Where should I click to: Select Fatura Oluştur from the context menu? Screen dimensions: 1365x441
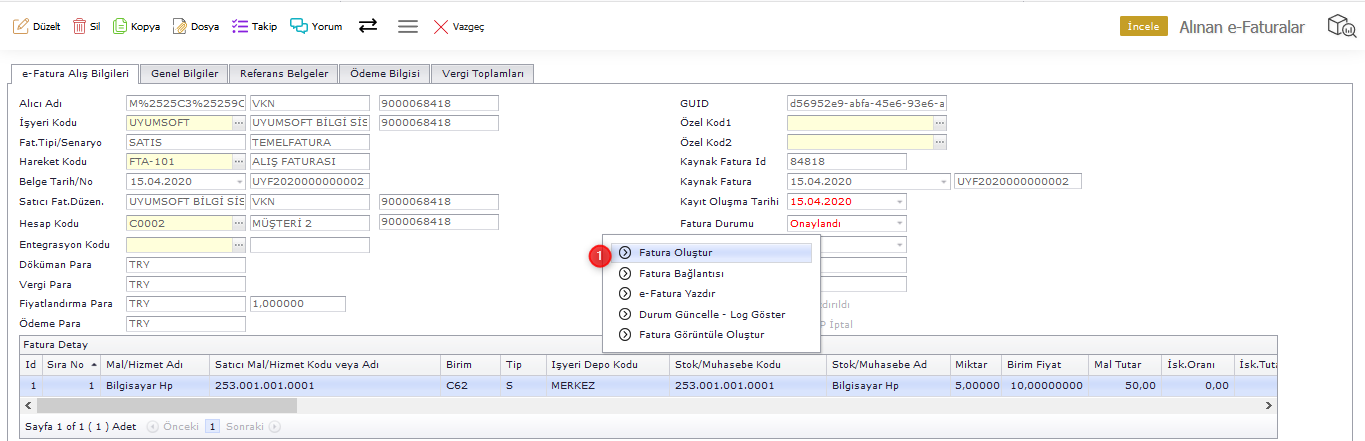(x=675, y=253)
